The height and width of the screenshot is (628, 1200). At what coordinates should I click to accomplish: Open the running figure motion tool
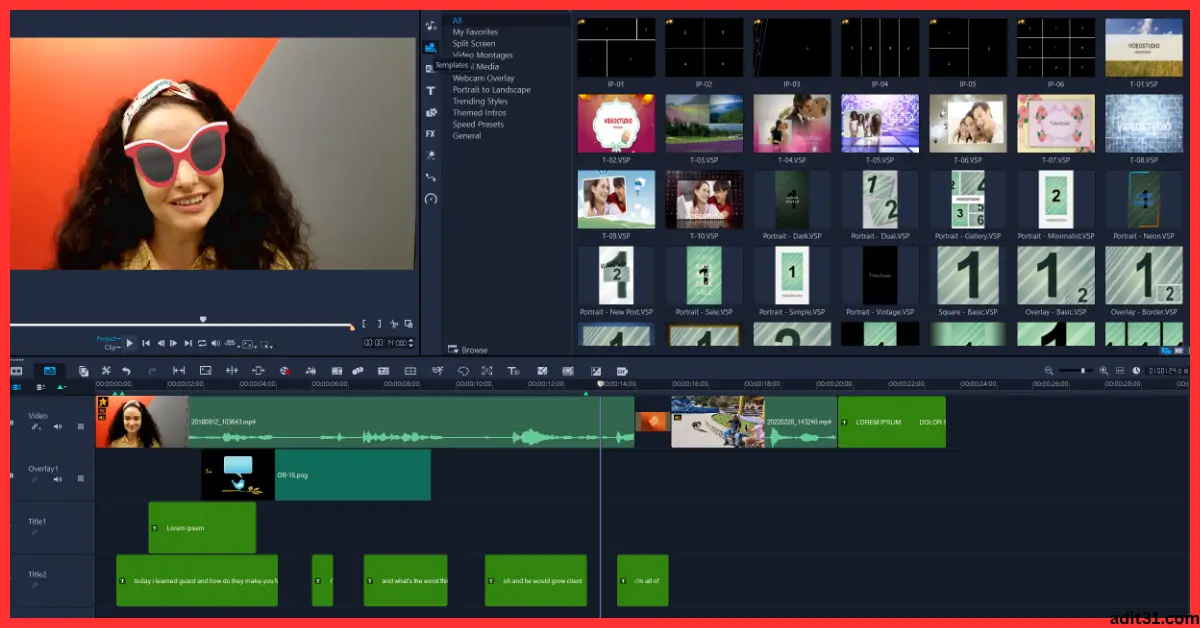(437, 371)
